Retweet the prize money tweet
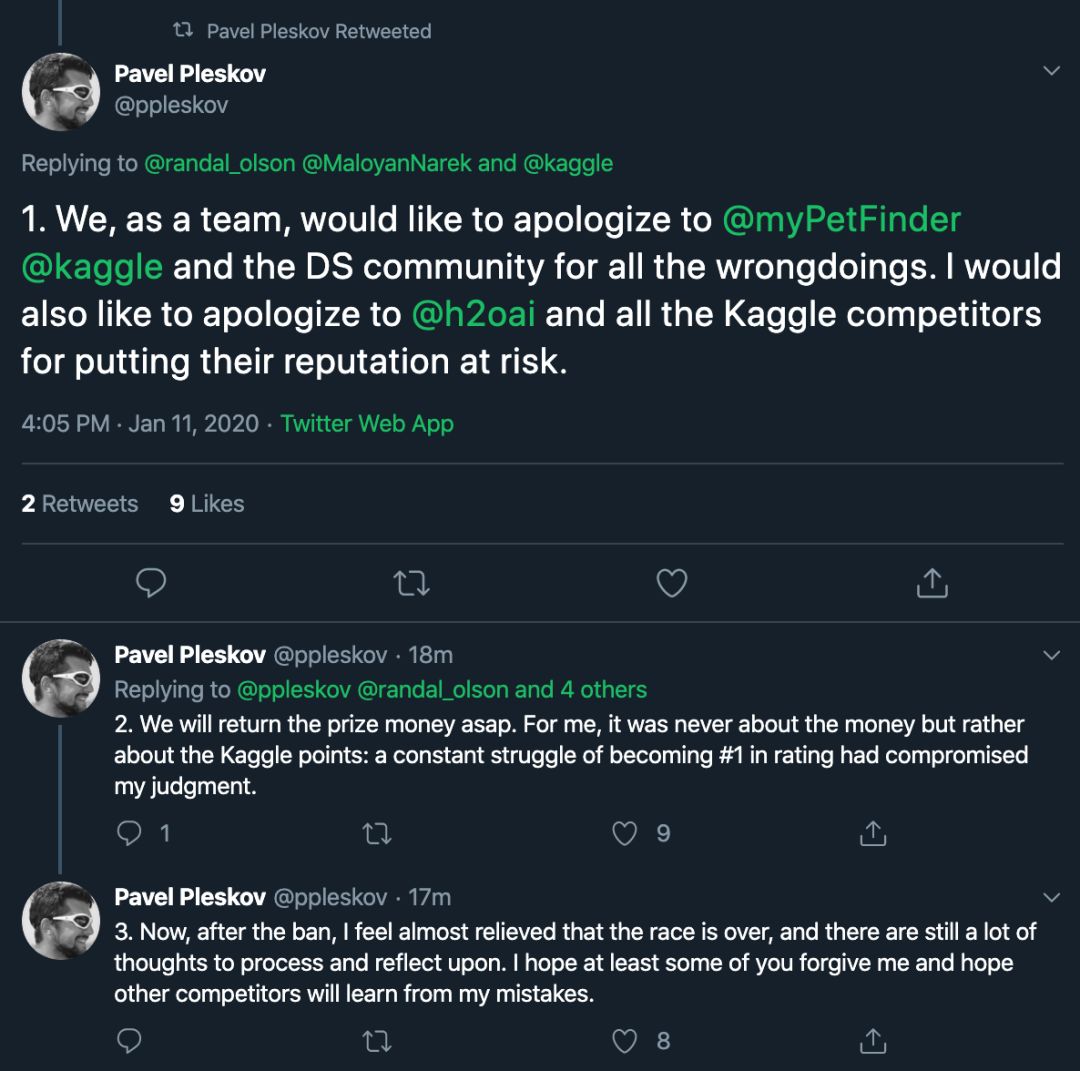The height and width of the screenshot is (1071, 1080). 377,833
